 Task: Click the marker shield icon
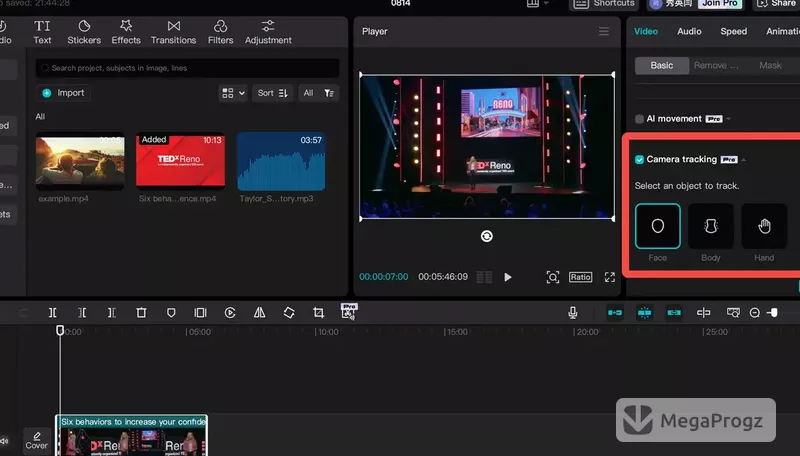171,313
